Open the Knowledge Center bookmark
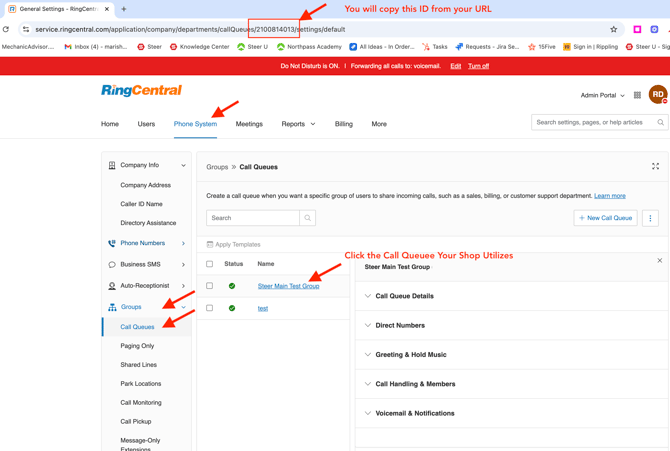Screen dimensions: 670x451 (x=200, y=47)
